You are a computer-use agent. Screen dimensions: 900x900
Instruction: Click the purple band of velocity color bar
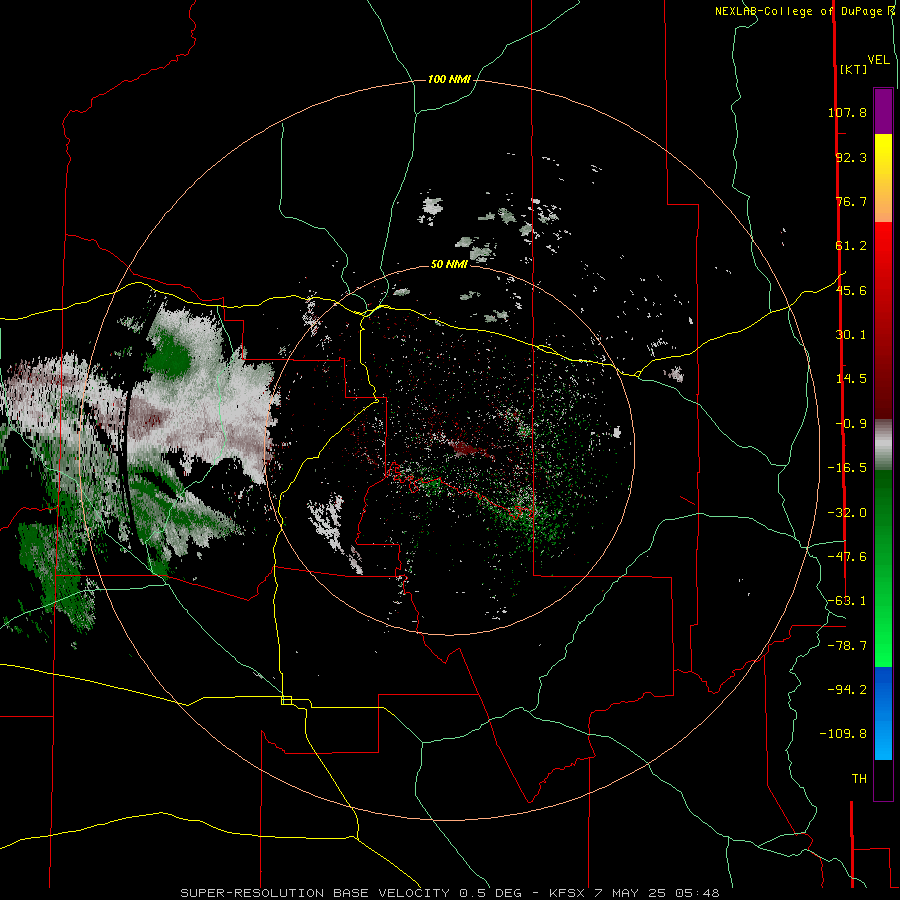(883, 111)
